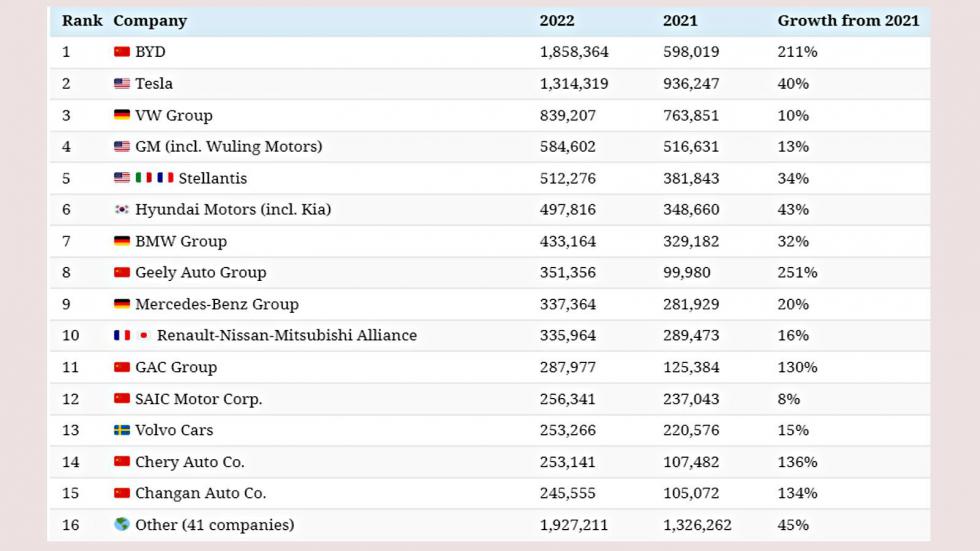Viewport: 980px width, 551px height.
Task: Click Tesla's 2021 value 936,247
Action: pos(691,84)
